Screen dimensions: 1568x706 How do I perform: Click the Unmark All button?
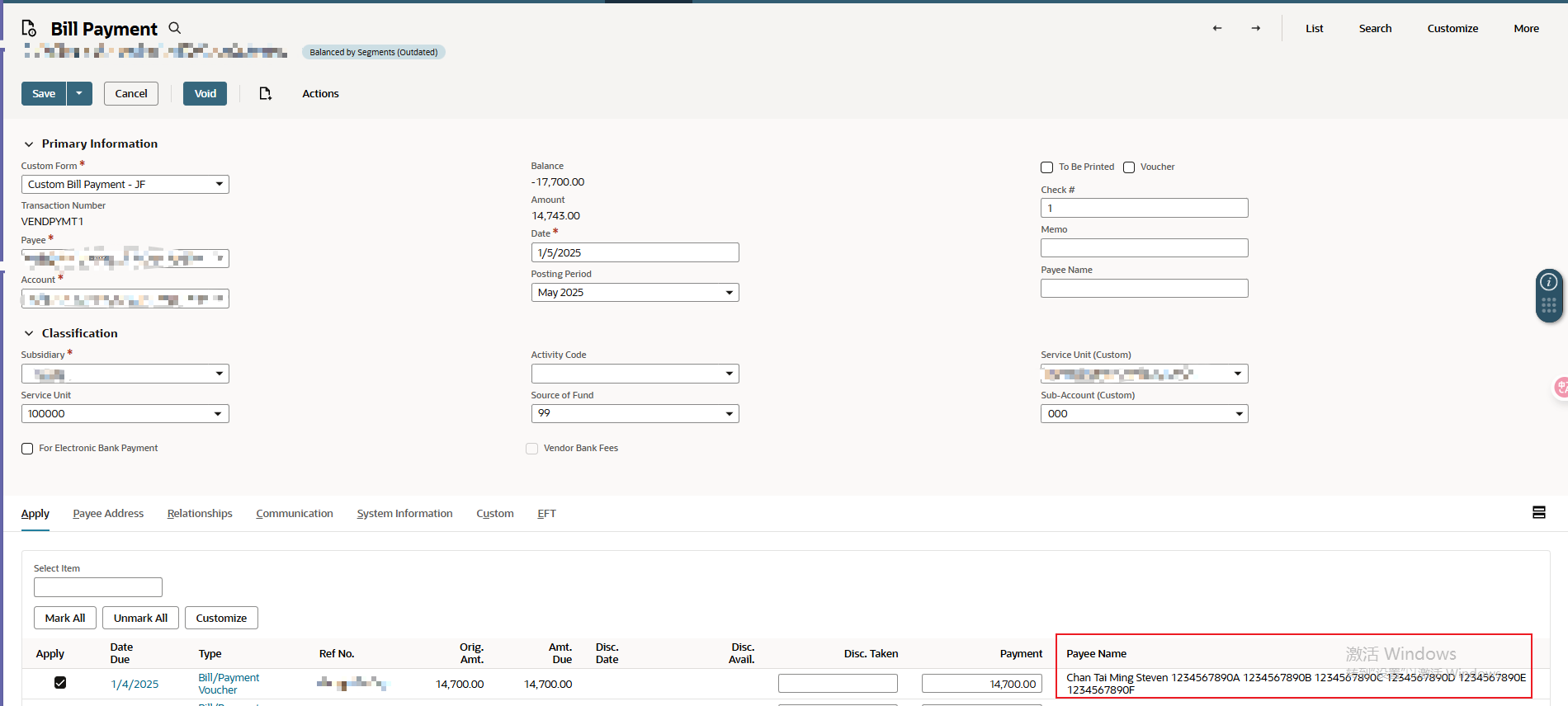pos(140,618)
